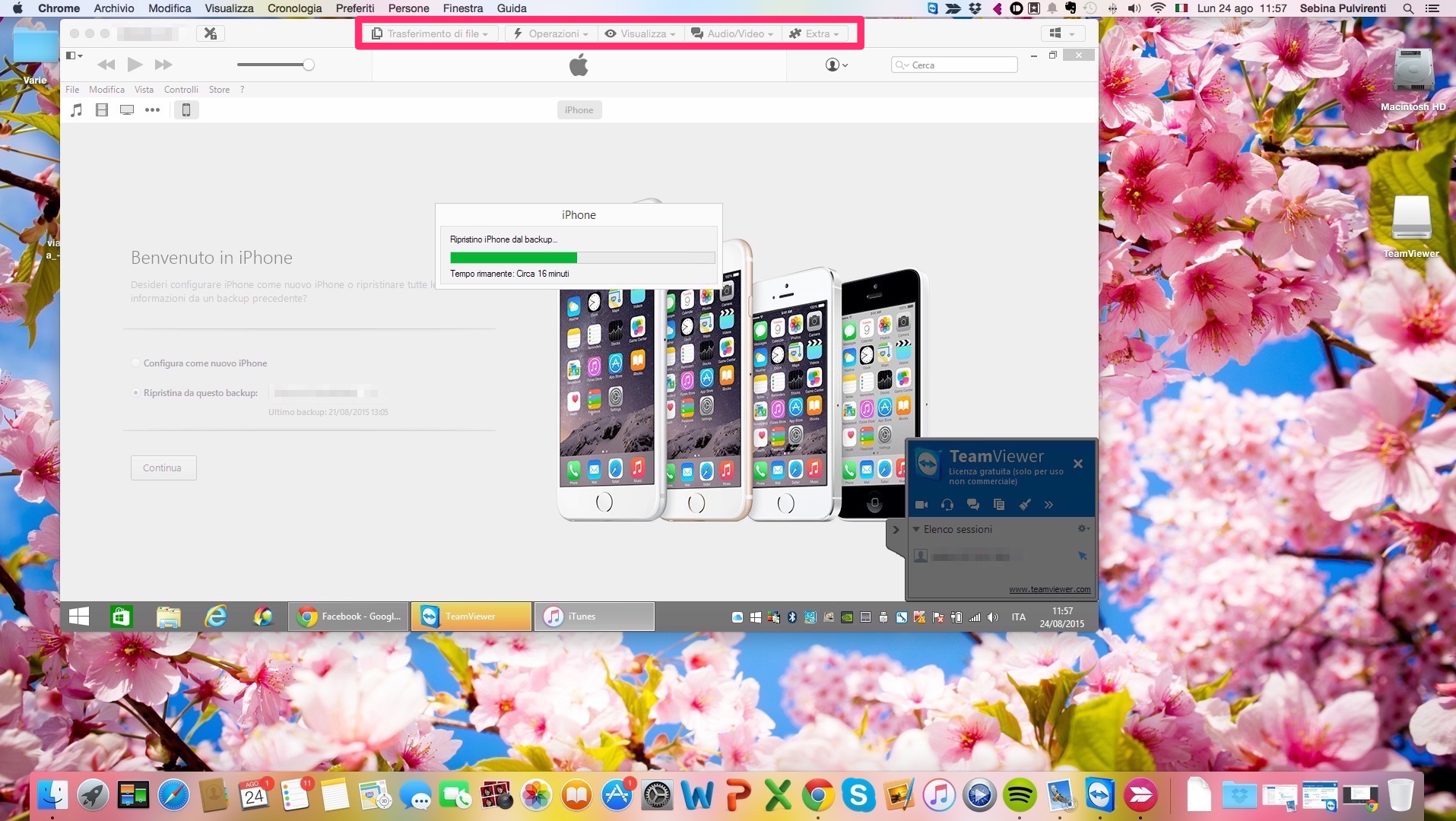
Task: Open the TeamViewer chat bubbles icon
Action: point(972,505)
